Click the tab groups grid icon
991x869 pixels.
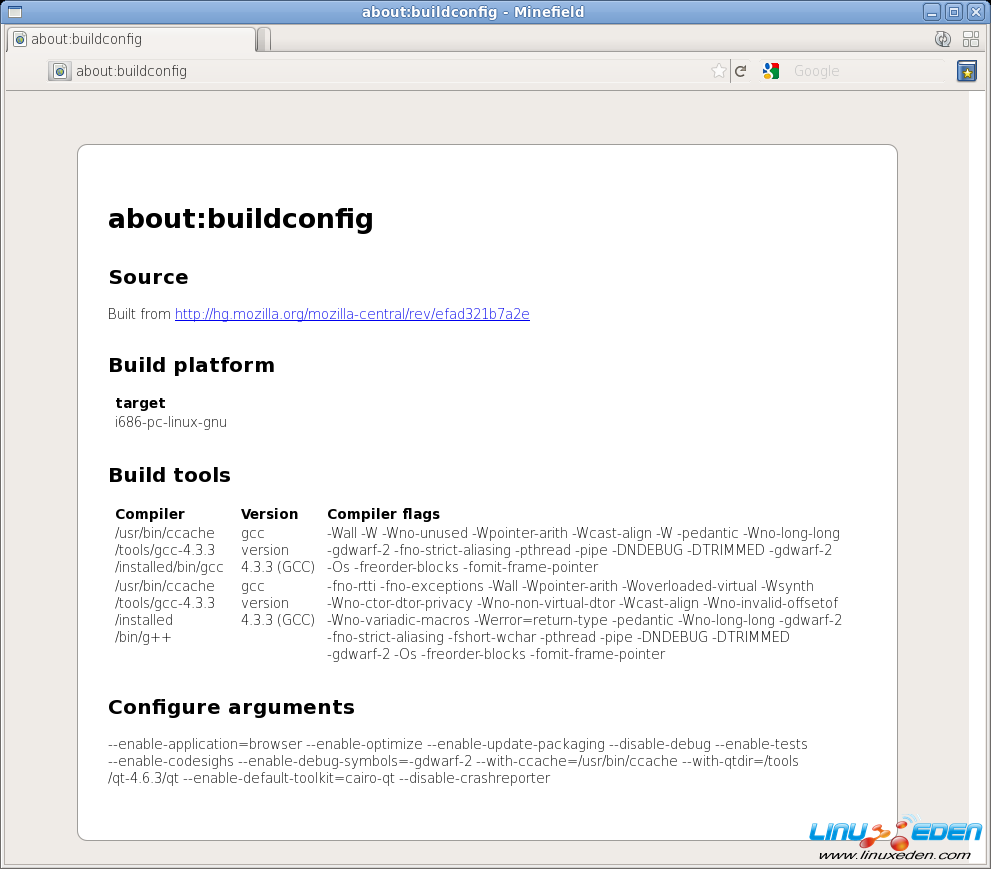[x=971, y=39]
